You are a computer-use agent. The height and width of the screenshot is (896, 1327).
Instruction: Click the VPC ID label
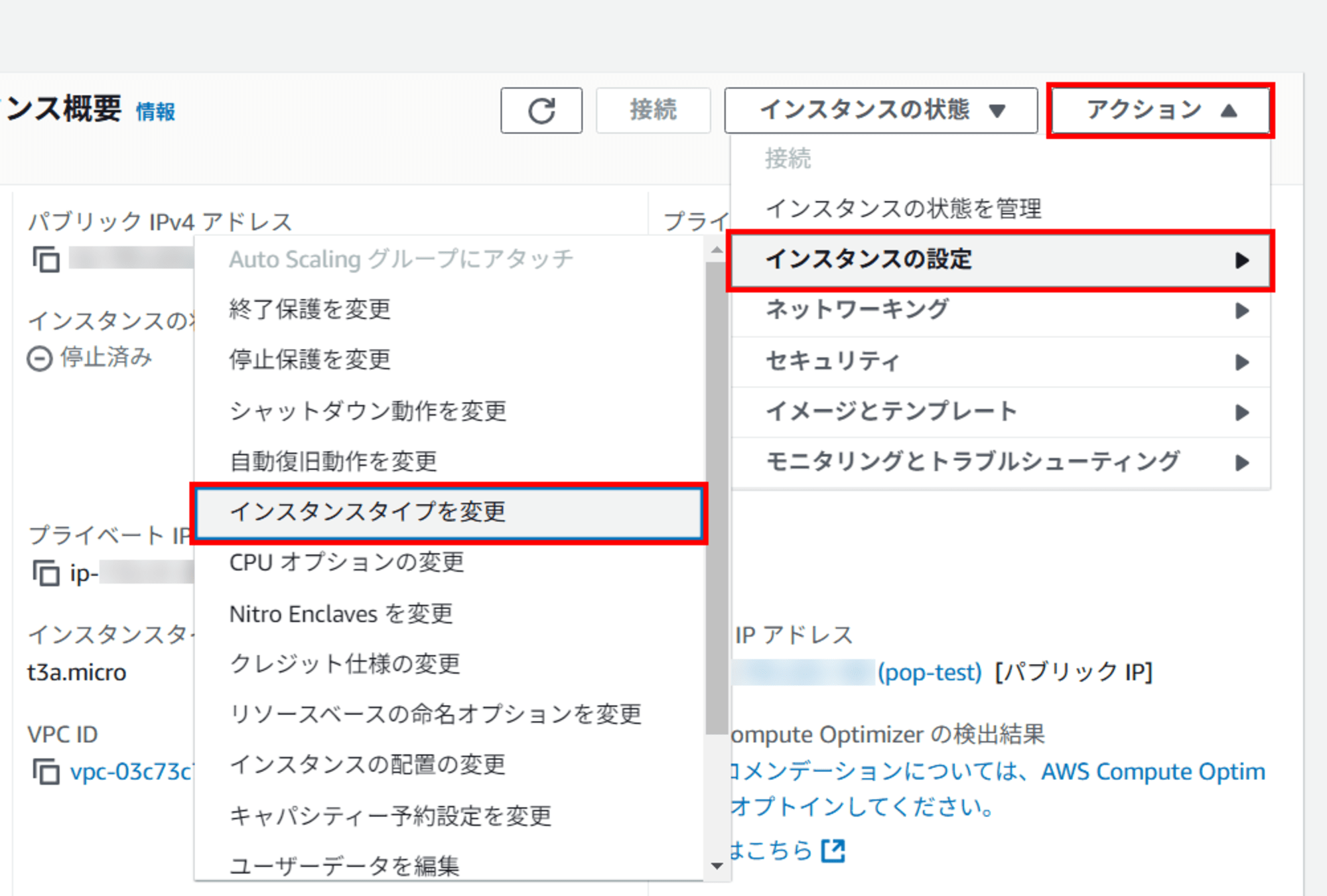coord(63,735)
